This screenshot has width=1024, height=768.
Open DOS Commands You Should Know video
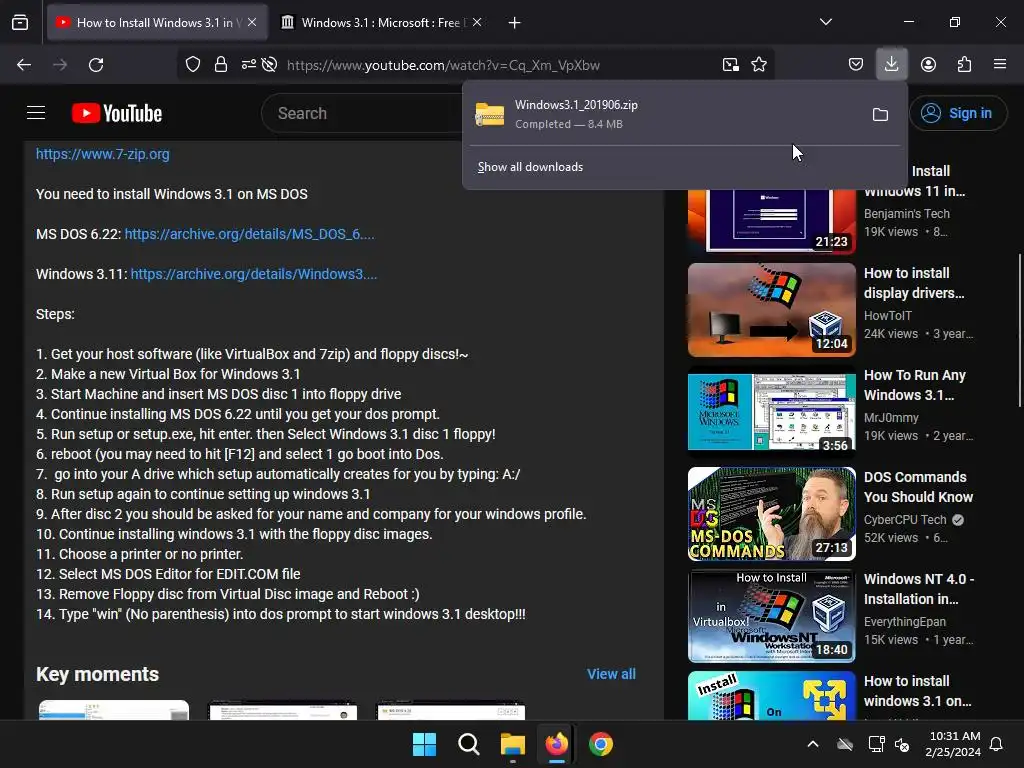pyautogui.click(x=919, y=487)
